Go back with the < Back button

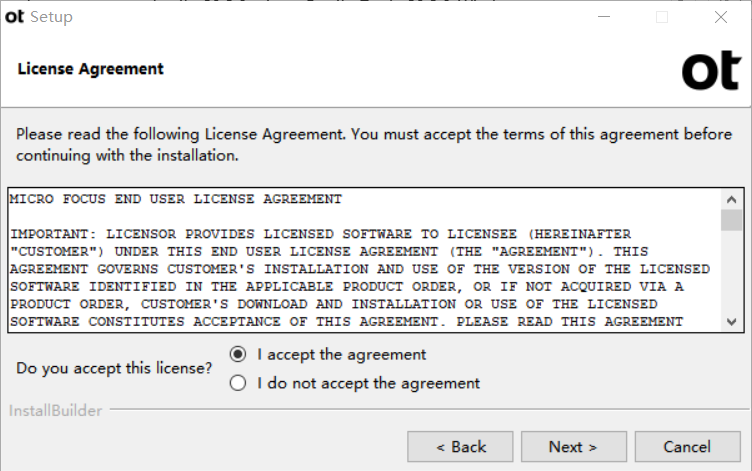(460, 447)
